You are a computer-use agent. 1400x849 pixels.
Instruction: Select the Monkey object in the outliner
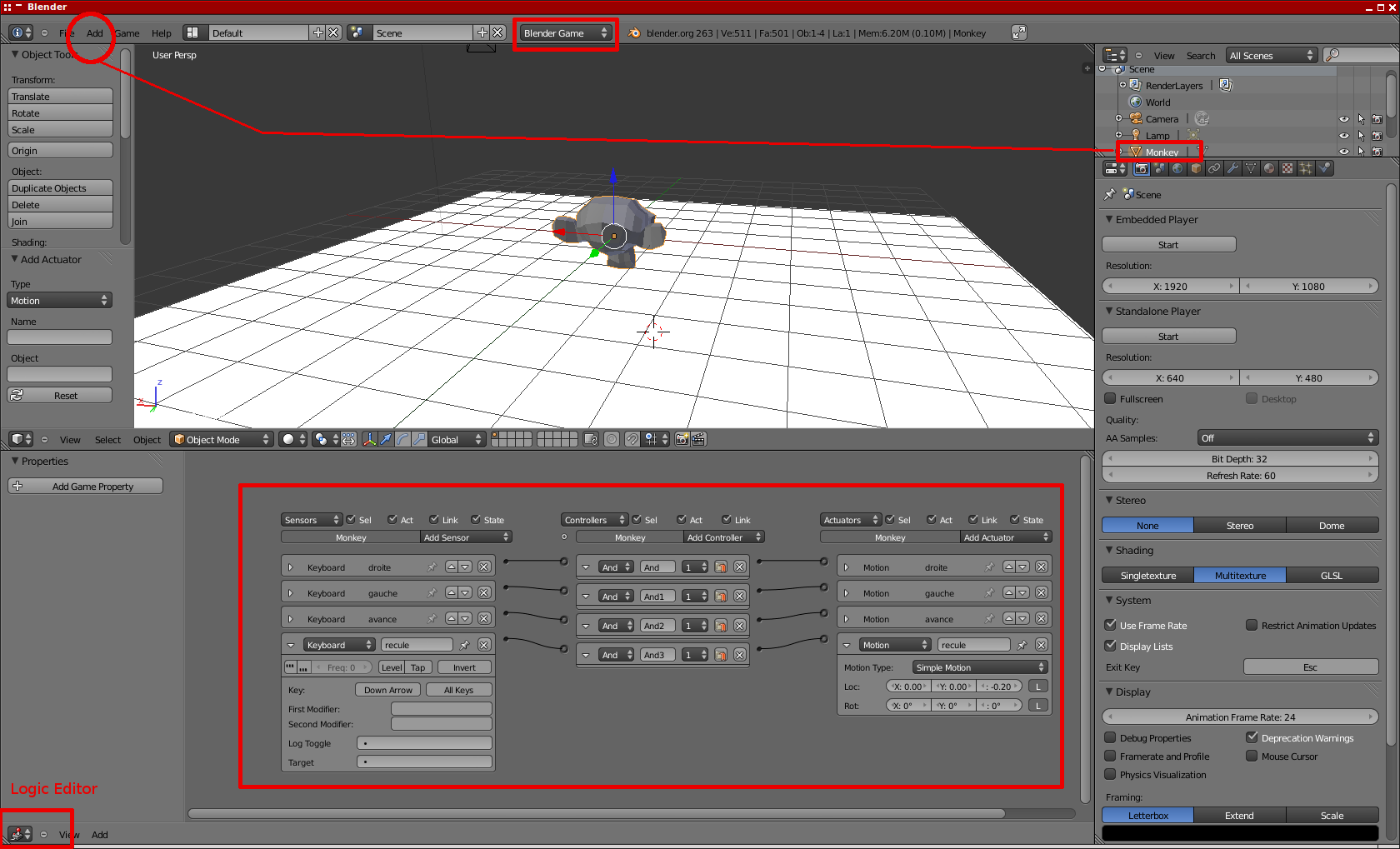coord(1162,152)
